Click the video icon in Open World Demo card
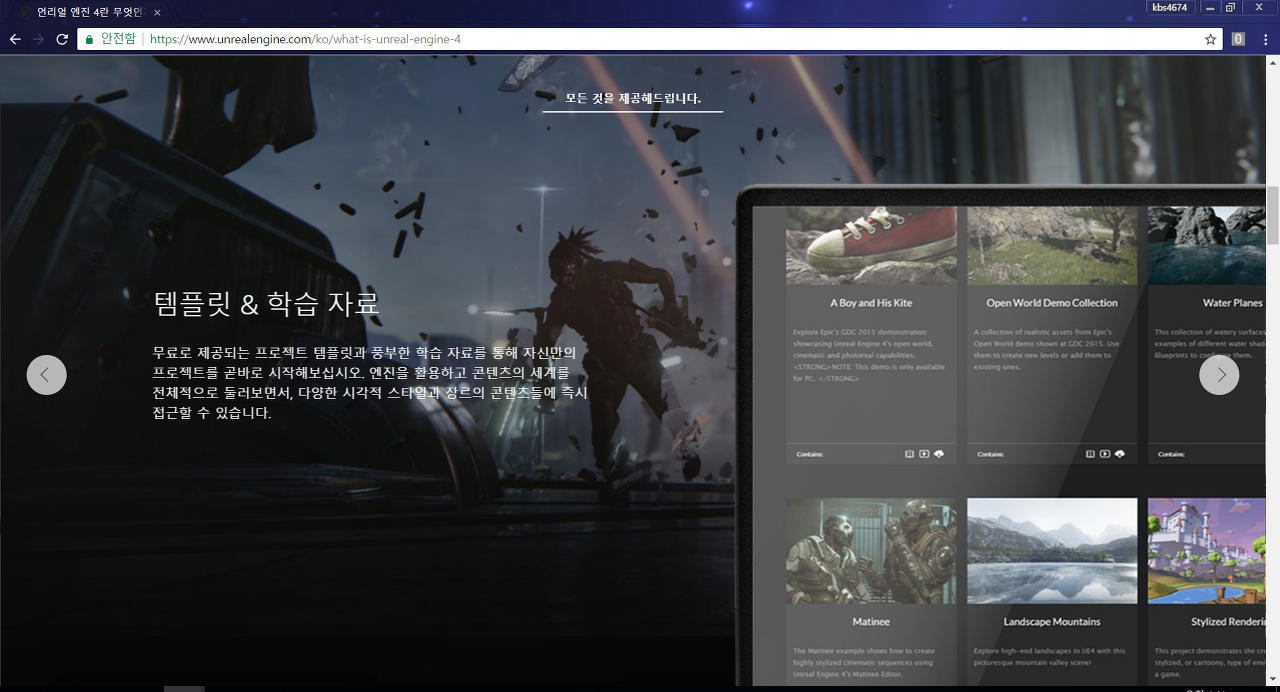 pyautogui.click(x=1105, y=454)
